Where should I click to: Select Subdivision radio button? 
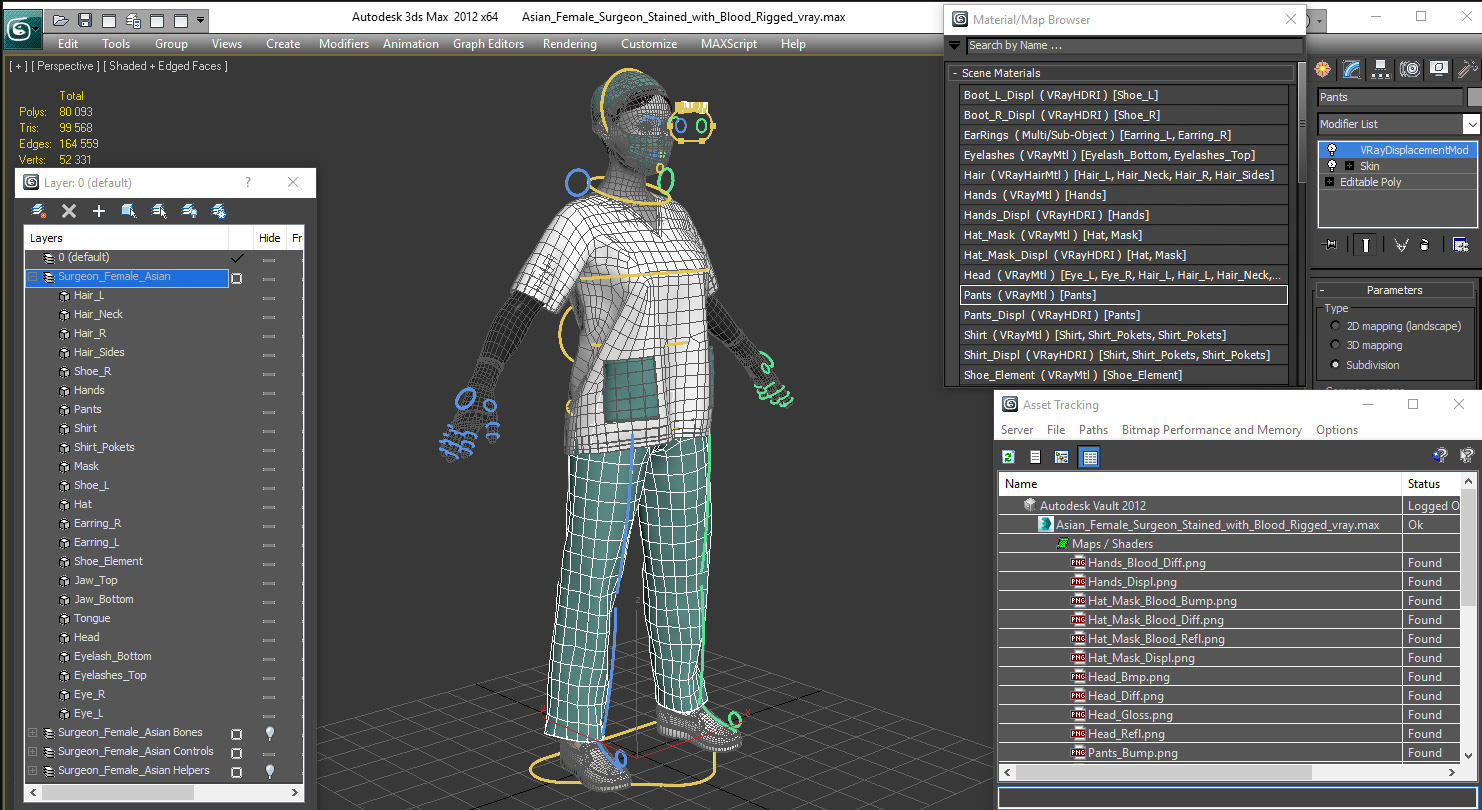click(x=1335, y=365)
